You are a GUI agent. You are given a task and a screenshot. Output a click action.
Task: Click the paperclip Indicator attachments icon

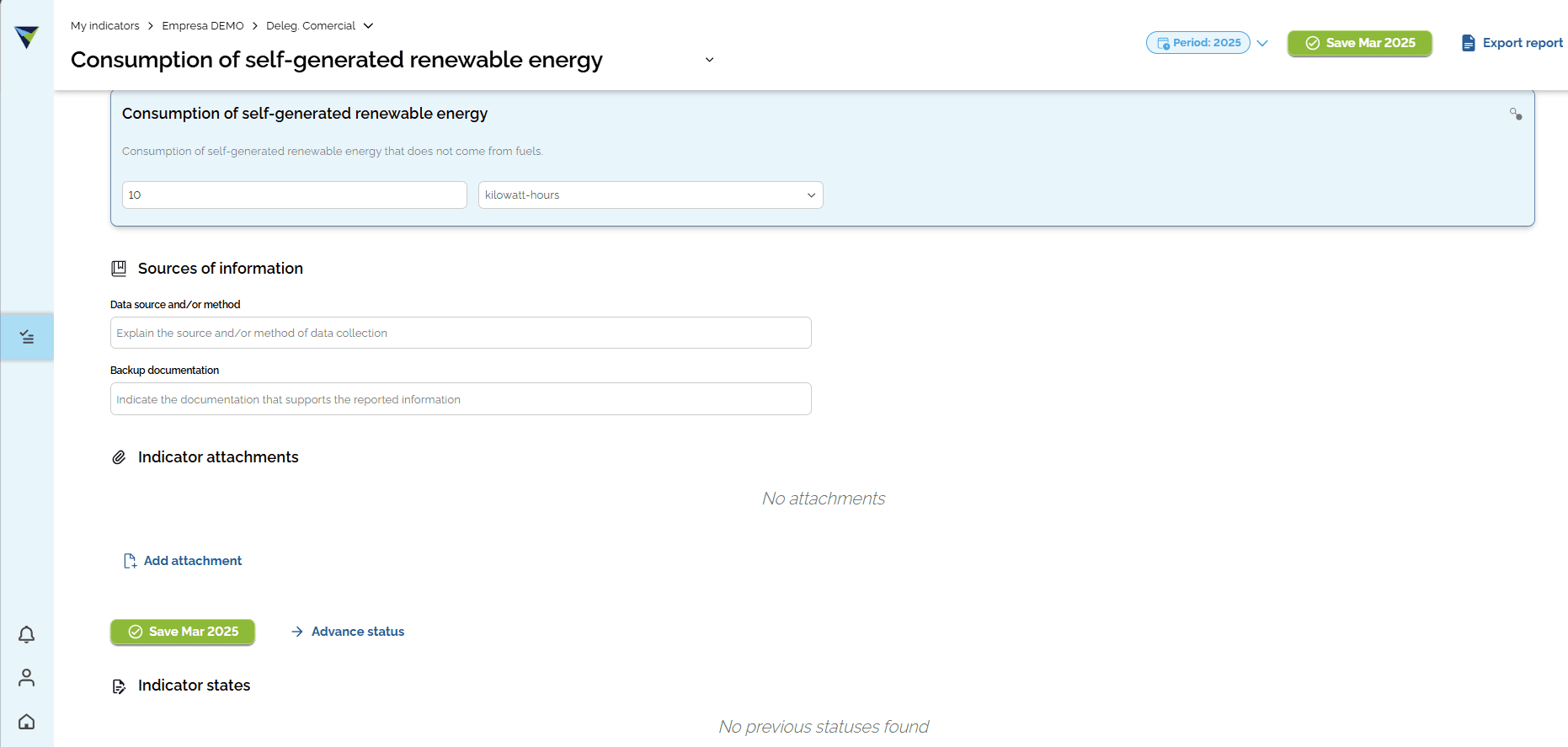(119, 457)
